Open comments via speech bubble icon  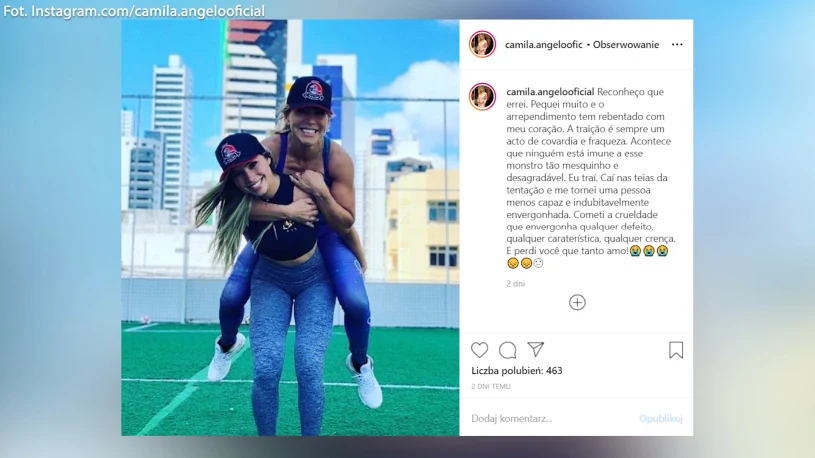[508, 350]
